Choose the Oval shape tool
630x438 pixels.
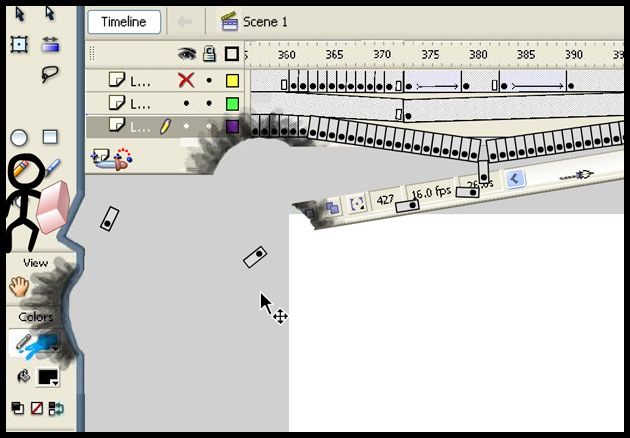coord(19,138)
